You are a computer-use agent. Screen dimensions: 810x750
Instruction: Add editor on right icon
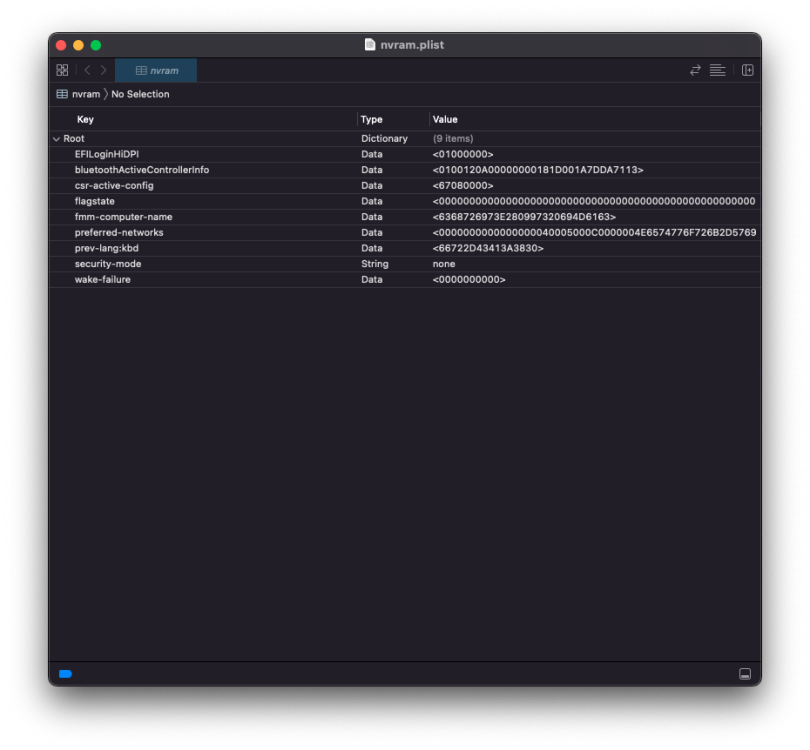(747, 70)
